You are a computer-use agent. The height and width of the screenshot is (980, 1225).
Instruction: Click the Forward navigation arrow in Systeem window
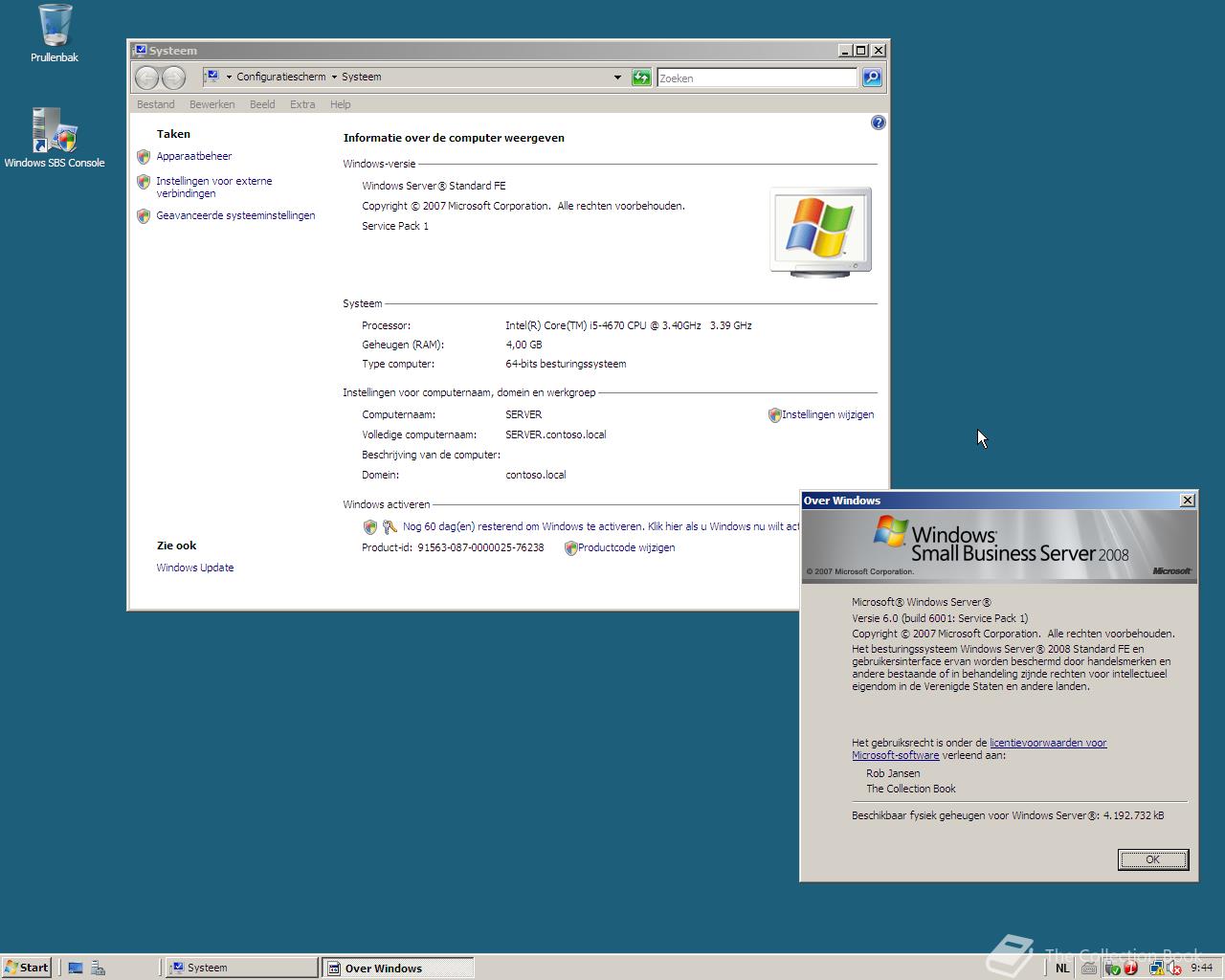point(173,78)
